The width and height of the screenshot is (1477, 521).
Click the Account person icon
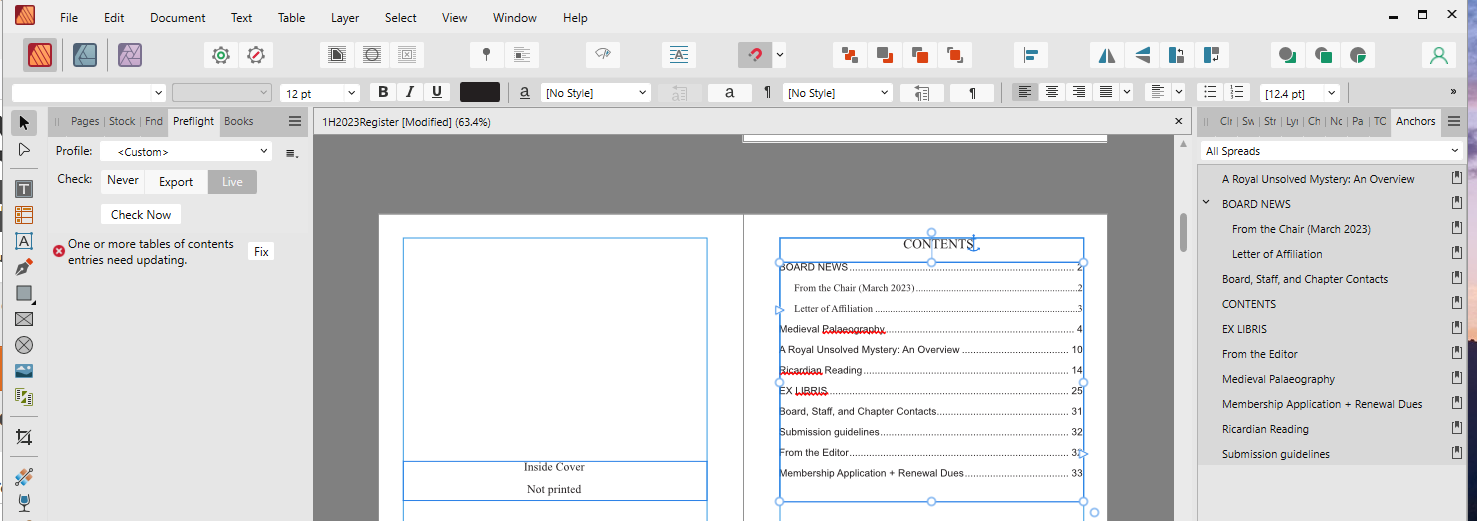pos(1438,55)
